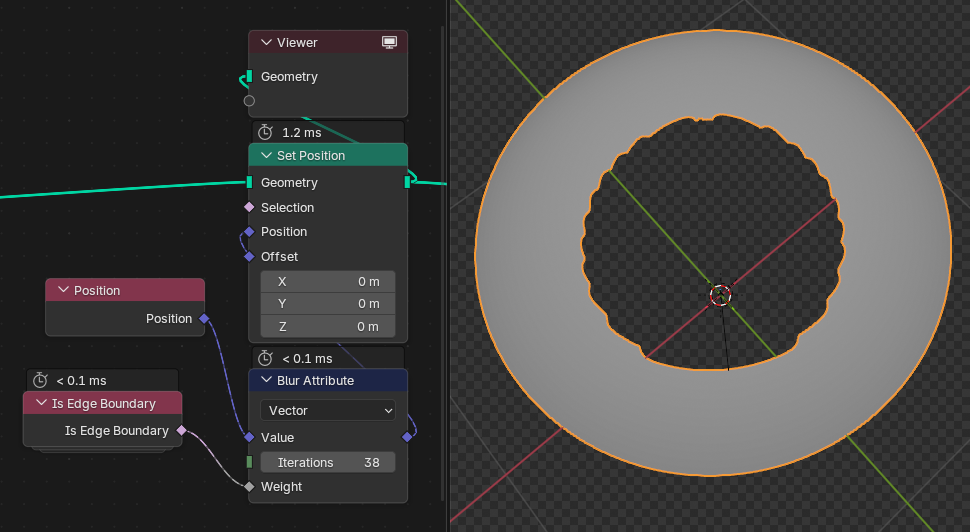This screenshot has height=532, width=970.
Task: Click the Blur Attribute Value output socket
Action: click(x=407, y=437)
